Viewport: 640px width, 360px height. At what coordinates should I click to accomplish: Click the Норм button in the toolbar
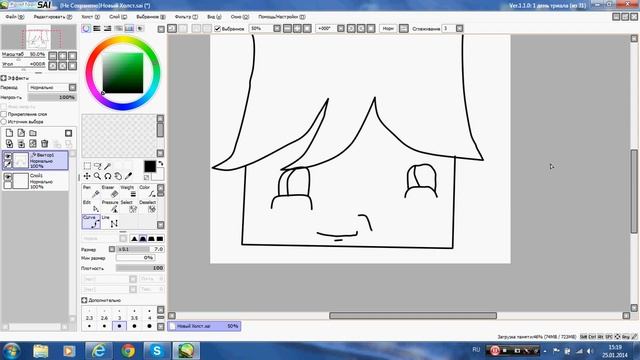(388, 29)
